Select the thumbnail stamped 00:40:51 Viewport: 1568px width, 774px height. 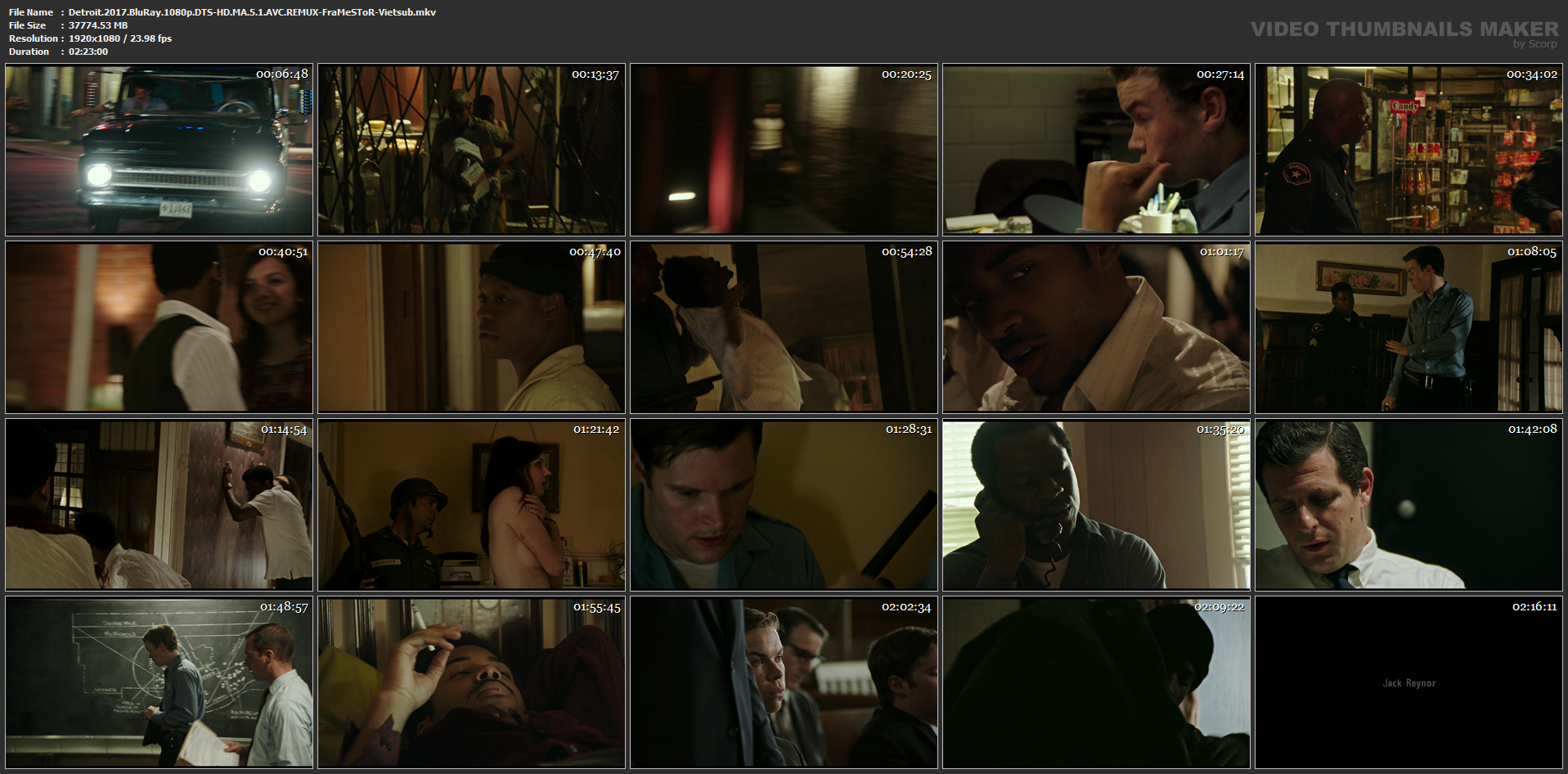159,327
